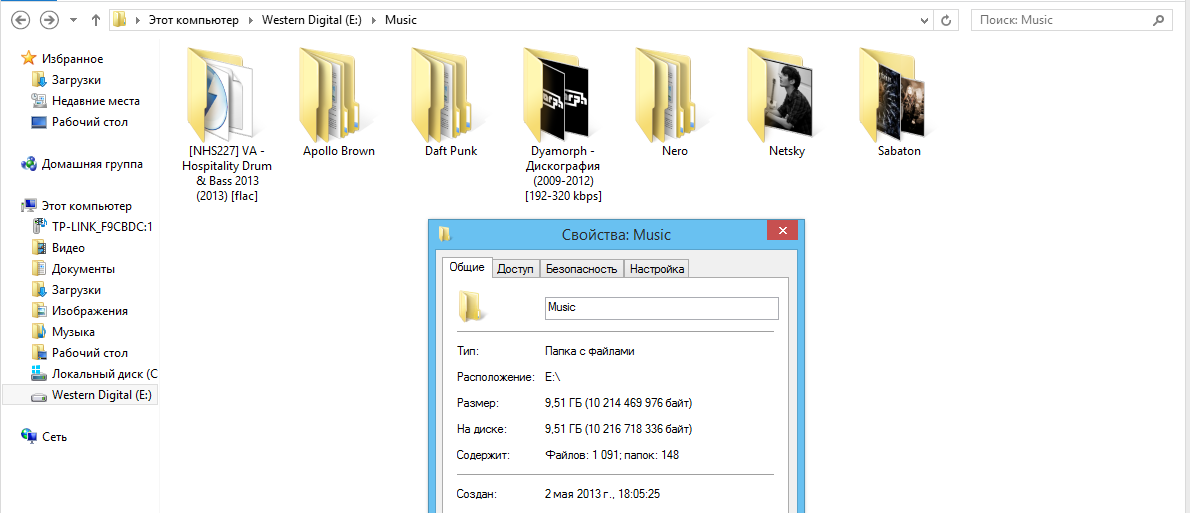Select the 'Netsky' folder icon

point(780,95)
